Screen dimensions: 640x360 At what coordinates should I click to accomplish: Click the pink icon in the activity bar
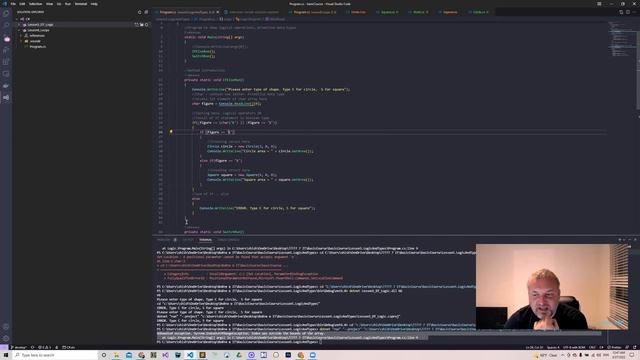pos(7,39)
